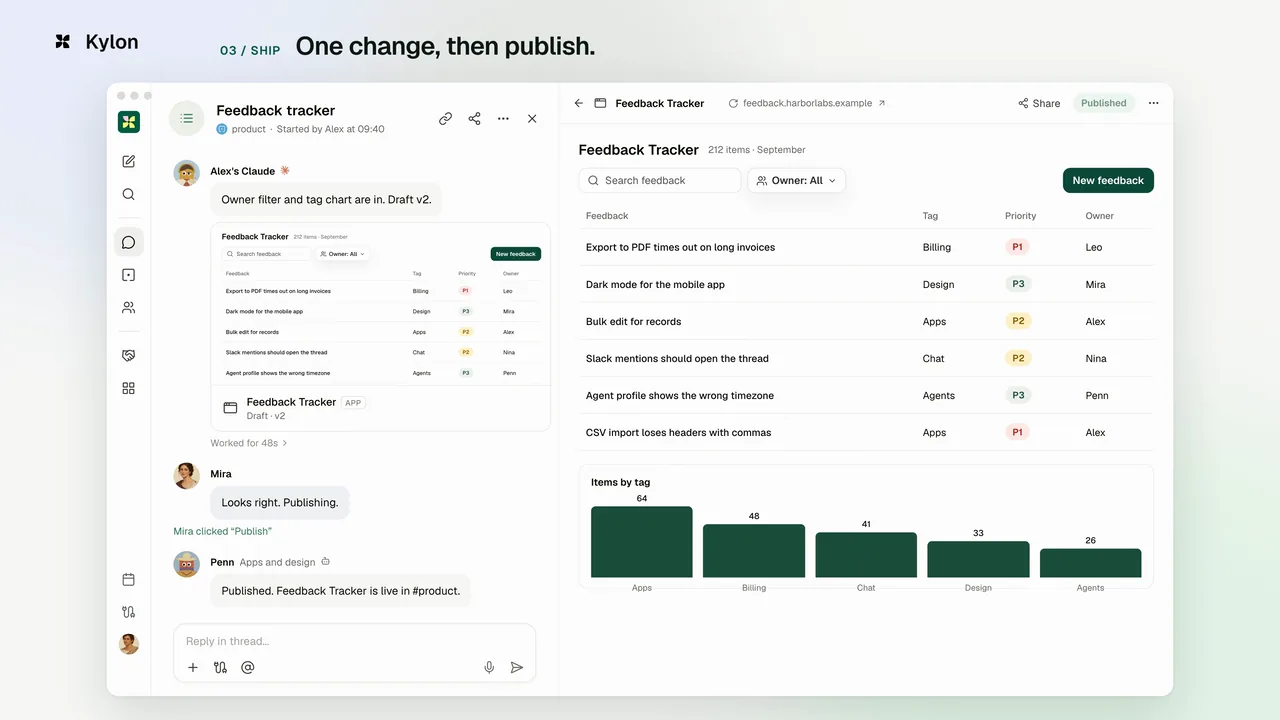Click the mention @ icon in reply box
The image size is (1280, 720).
[248, 667]
